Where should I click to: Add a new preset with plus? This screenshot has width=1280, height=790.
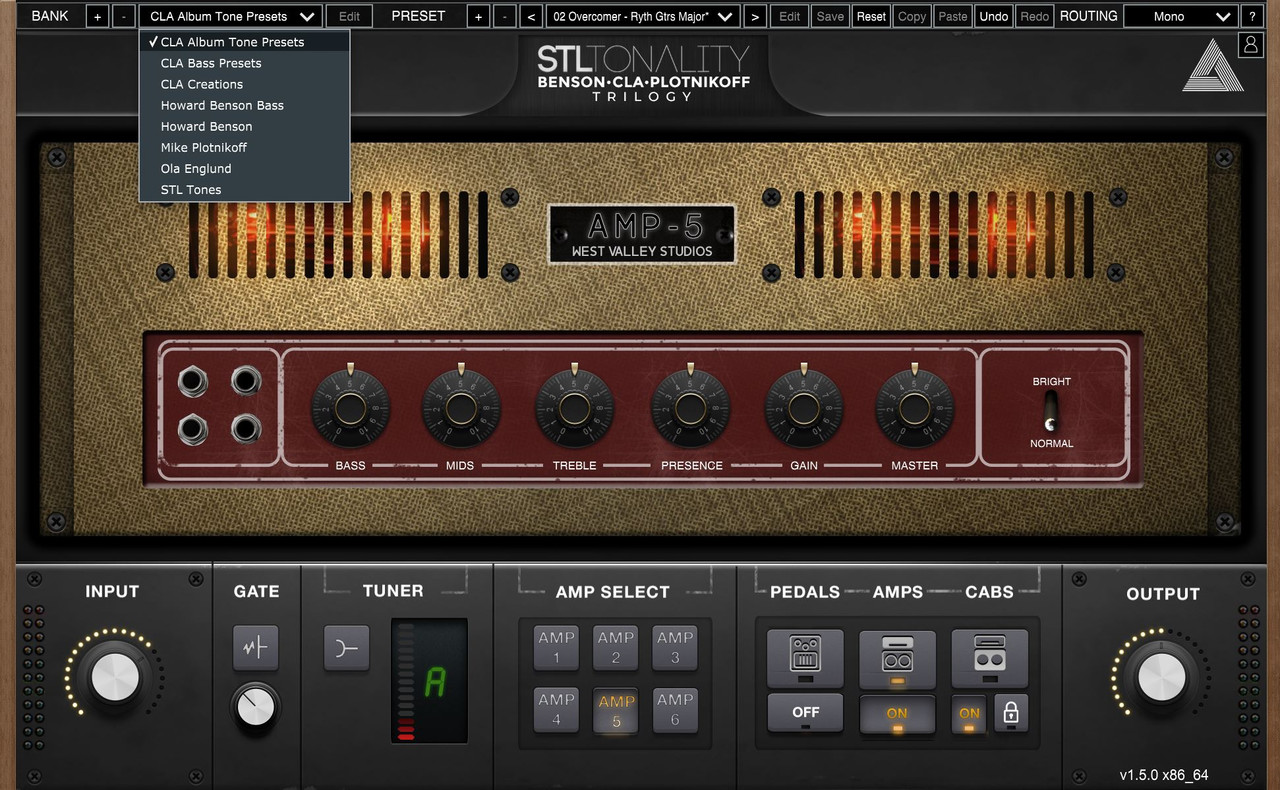click(479, 16)
